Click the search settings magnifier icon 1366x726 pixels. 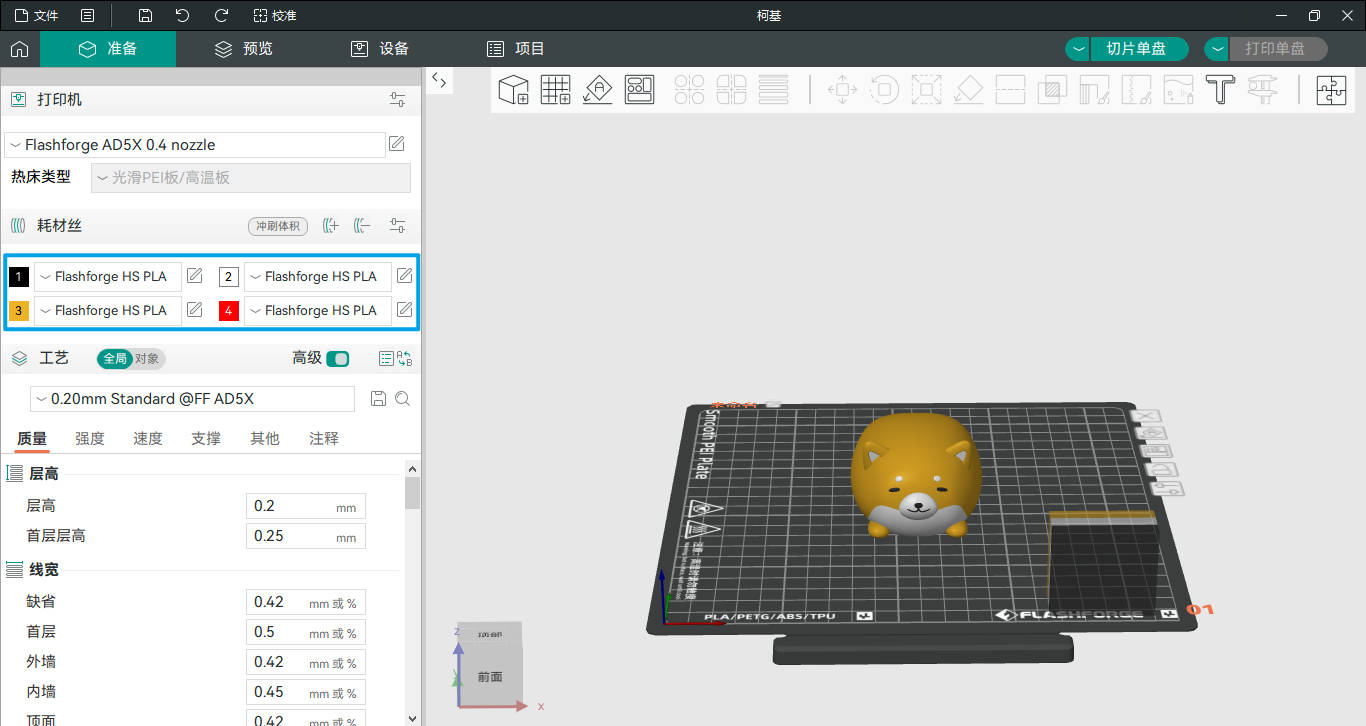click(x=403, y=398)
